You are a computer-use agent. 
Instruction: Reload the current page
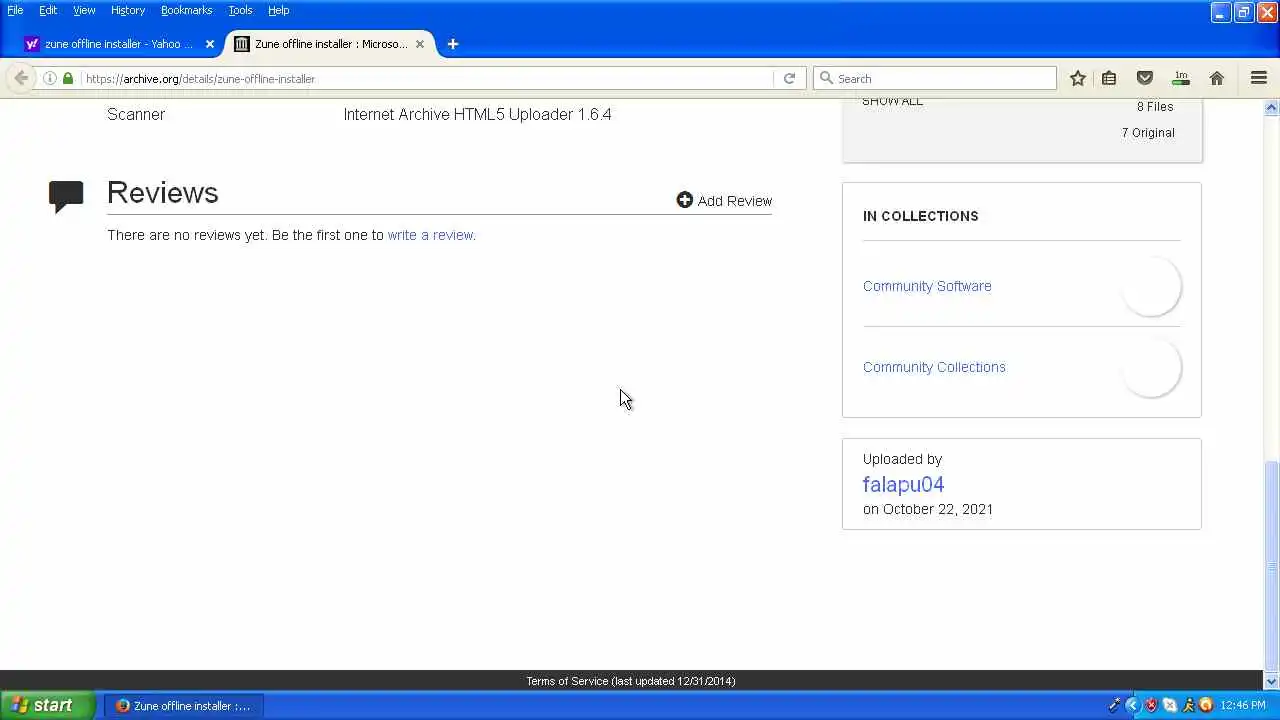789,78
